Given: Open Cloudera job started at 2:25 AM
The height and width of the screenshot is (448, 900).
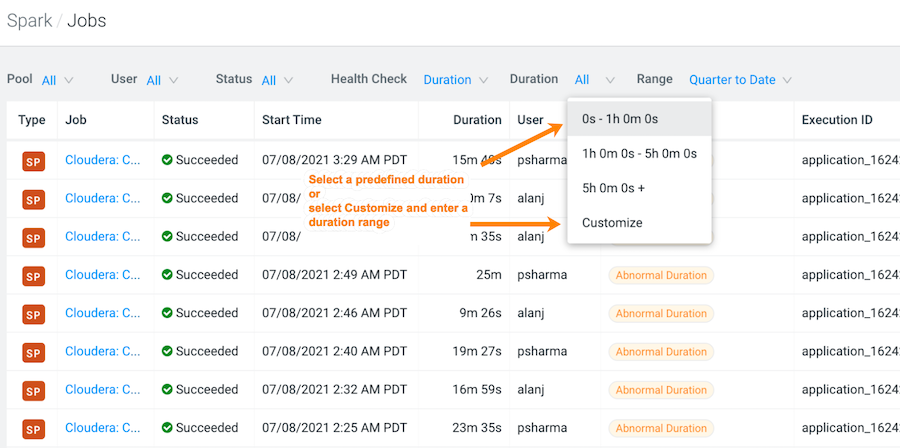Looking at the screenshot, I should coord(103,428).
